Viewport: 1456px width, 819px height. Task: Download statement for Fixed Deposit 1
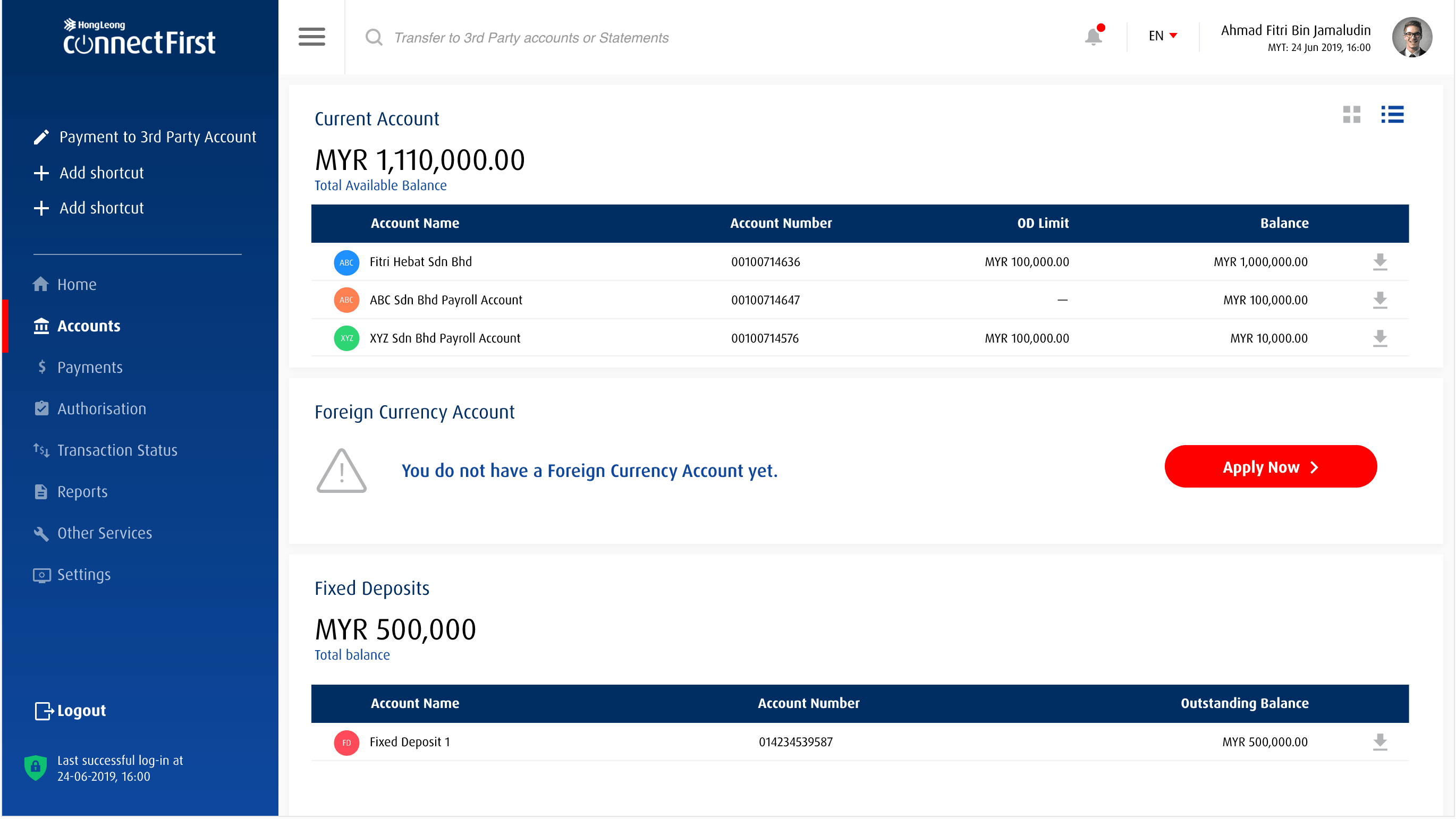tap(1380, 741)
